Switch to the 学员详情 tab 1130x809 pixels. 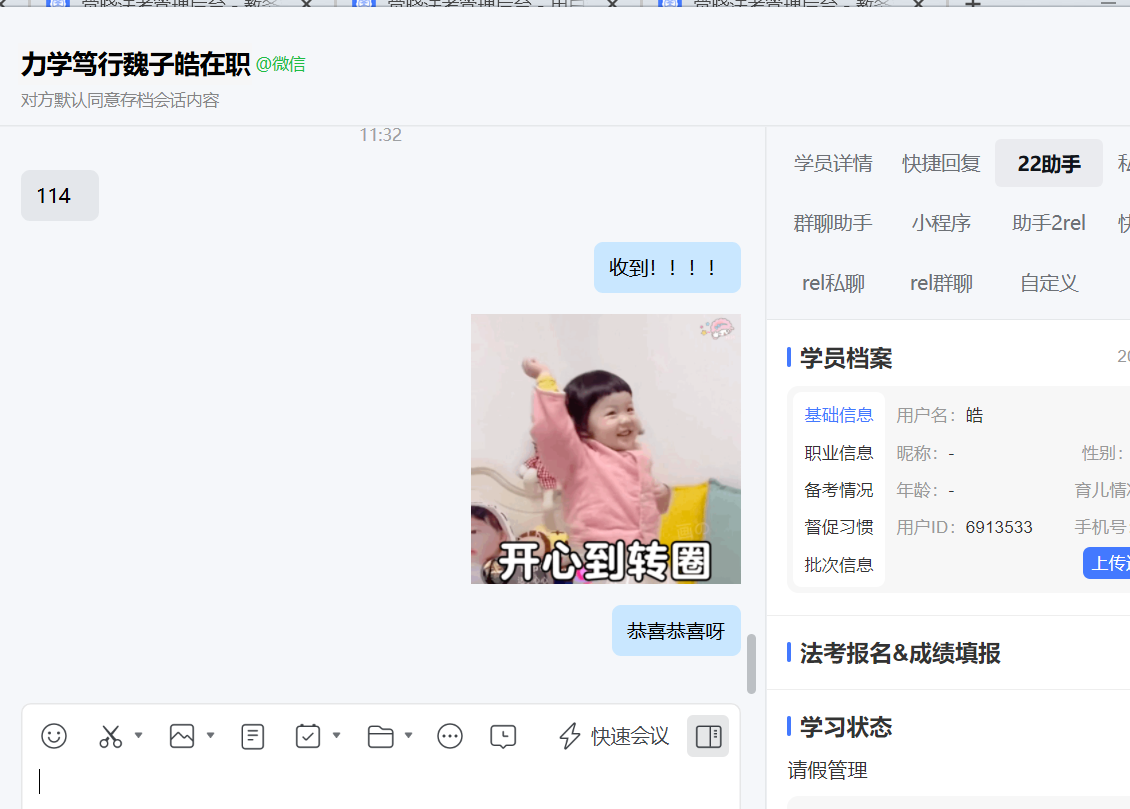[833, 164]
